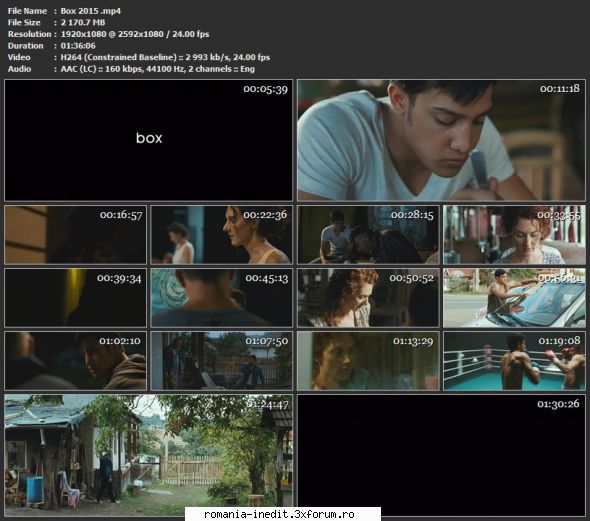Open the 00:45:13 thumbnail of man's back
This screenshot has width=590, height=521.
(221, 298)
